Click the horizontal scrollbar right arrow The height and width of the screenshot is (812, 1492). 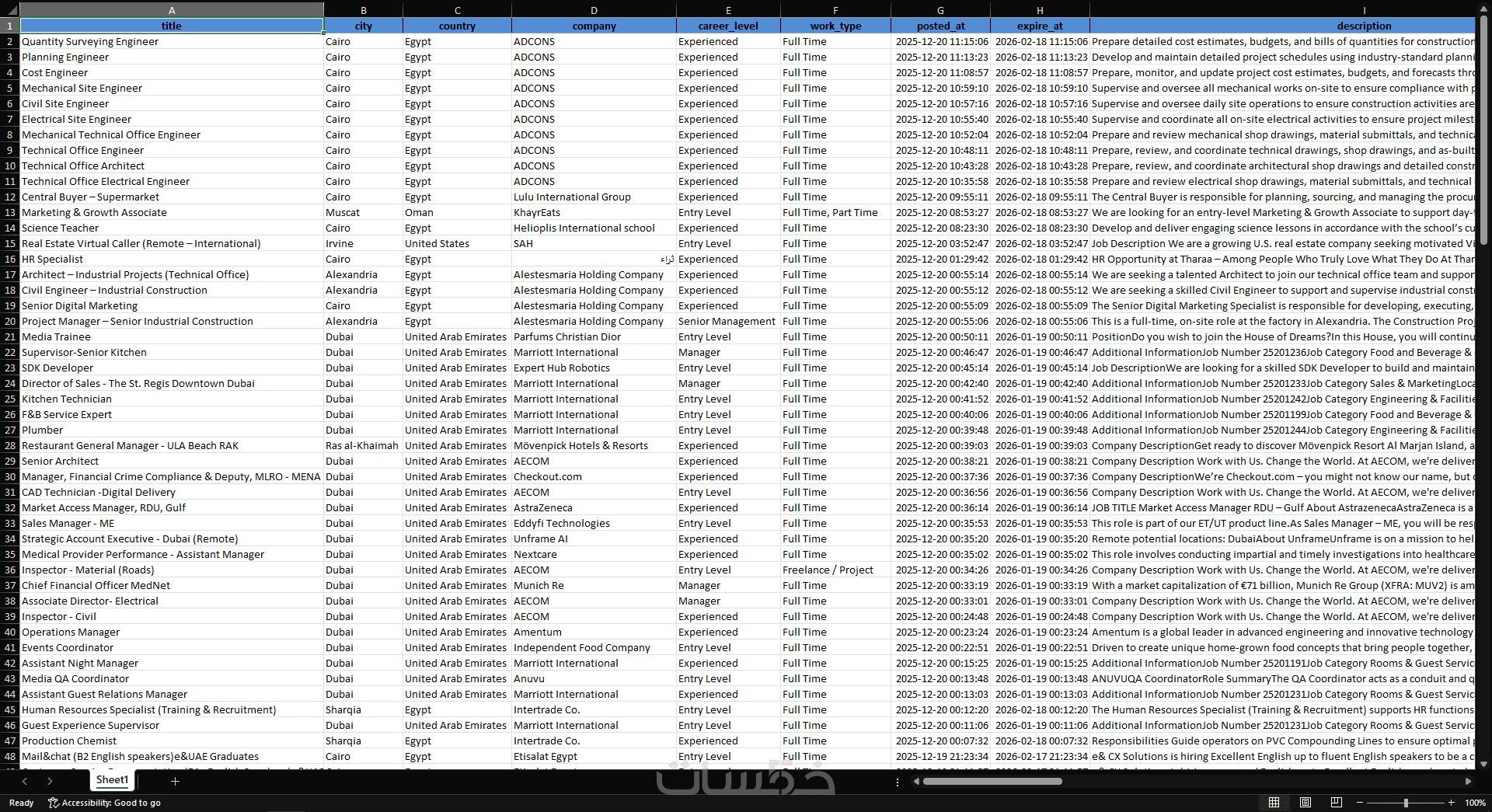click(1468, 781)
